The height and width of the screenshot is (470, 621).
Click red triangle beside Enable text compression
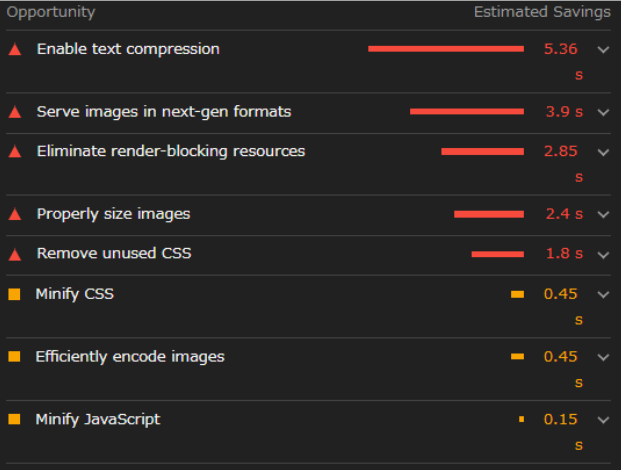click(15, 50)
